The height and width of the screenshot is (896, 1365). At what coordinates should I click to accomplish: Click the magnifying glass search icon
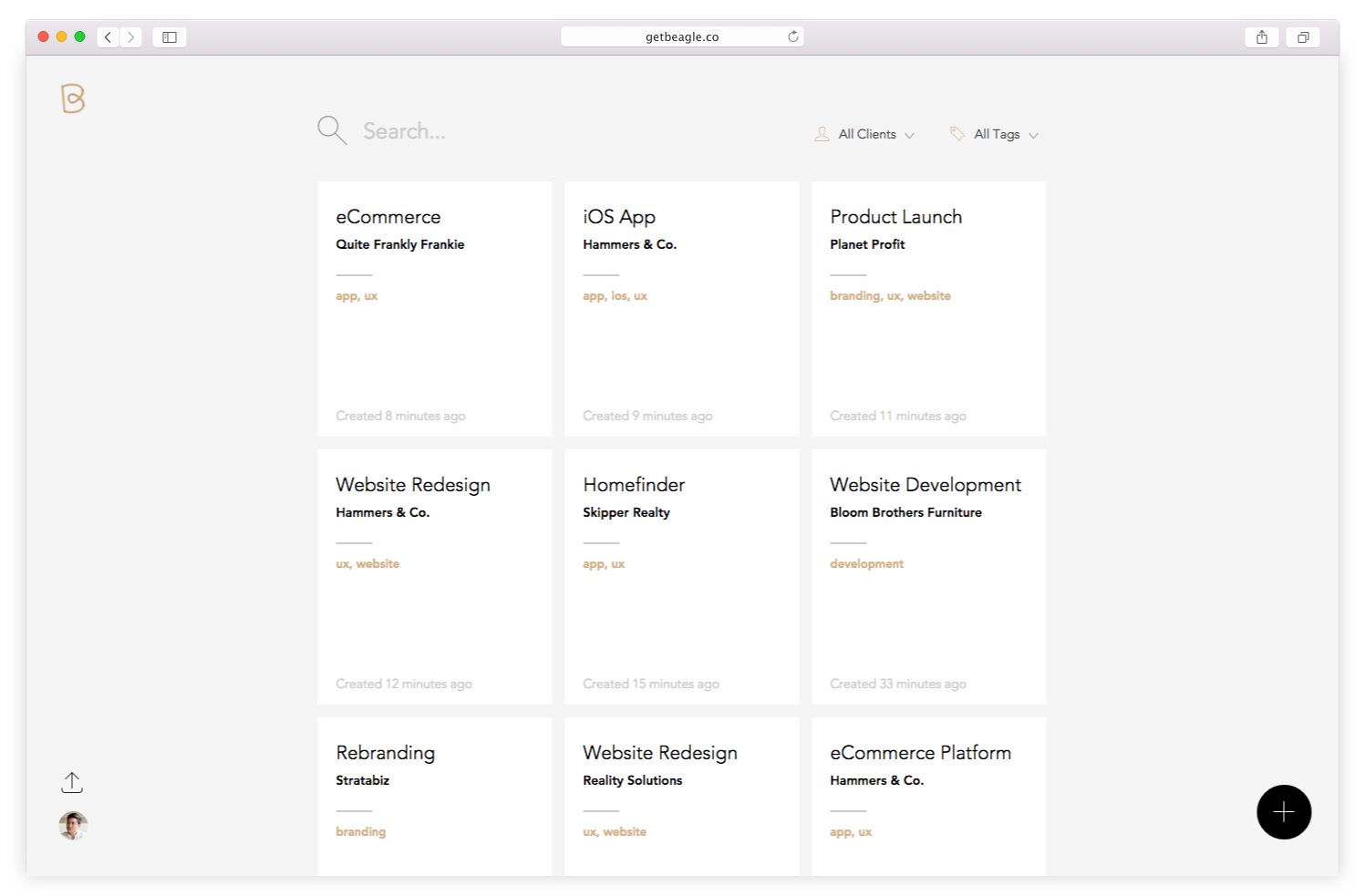332,130
